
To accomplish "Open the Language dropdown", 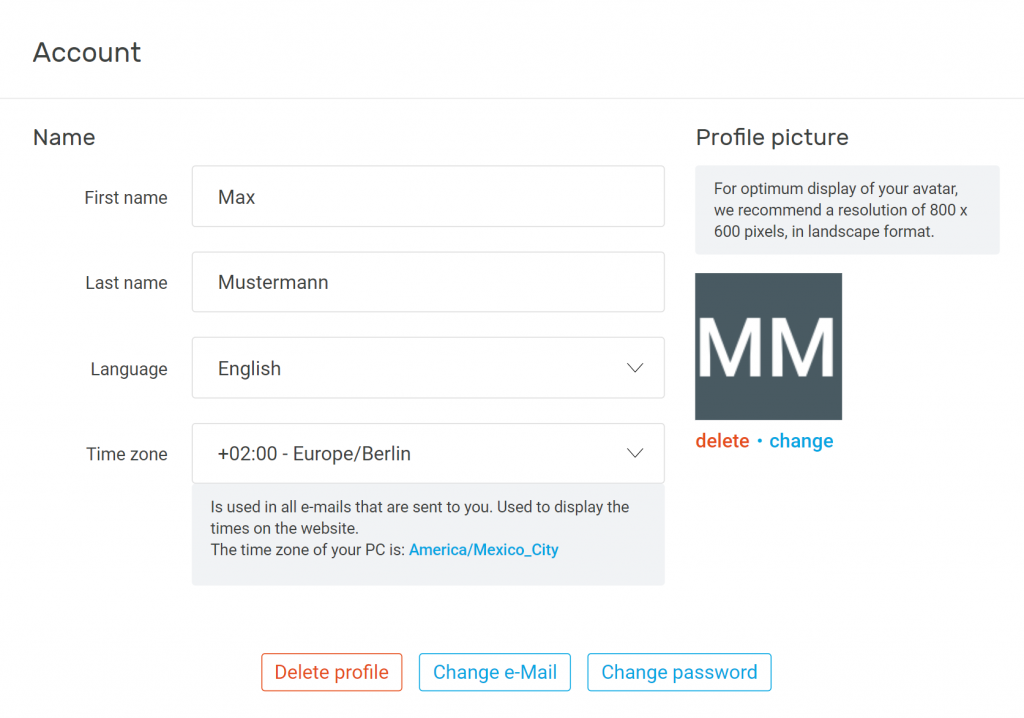I will (428, 368).
